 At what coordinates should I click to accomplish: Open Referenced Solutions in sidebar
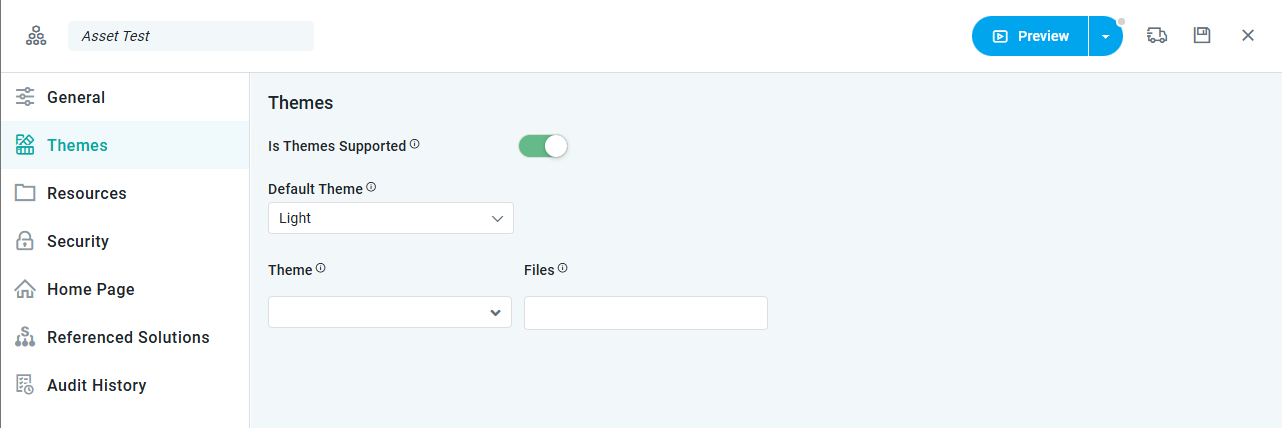(128, 337)
